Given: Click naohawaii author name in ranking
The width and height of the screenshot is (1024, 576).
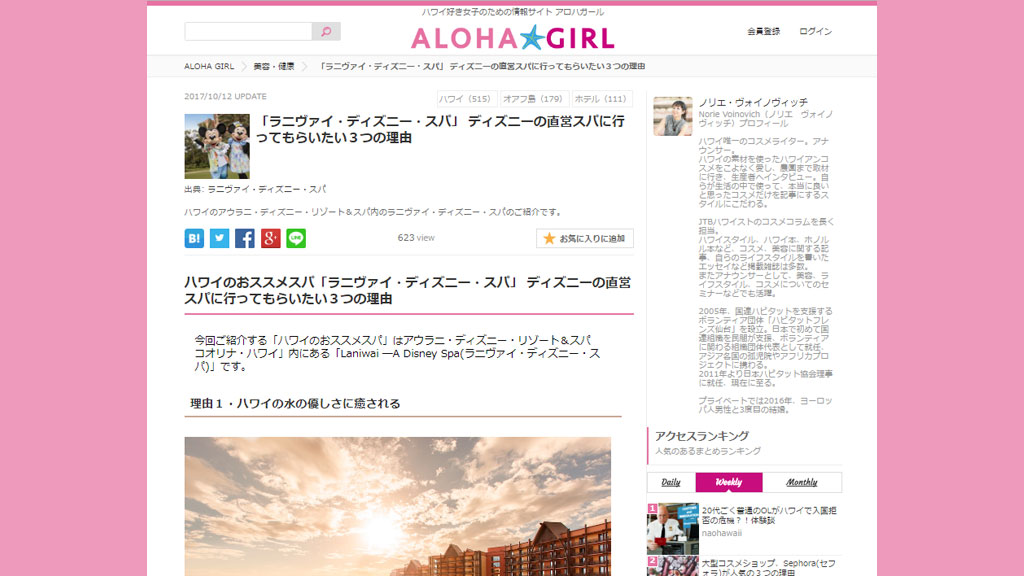Looking at the screenshot, I should click(x=722, y=533).
